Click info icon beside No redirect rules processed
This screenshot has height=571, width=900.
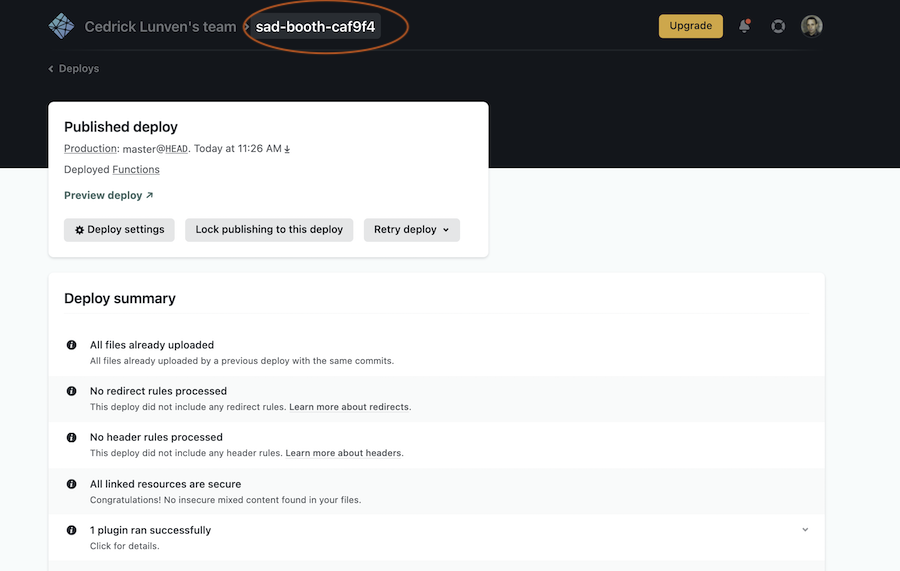(71, 391)
